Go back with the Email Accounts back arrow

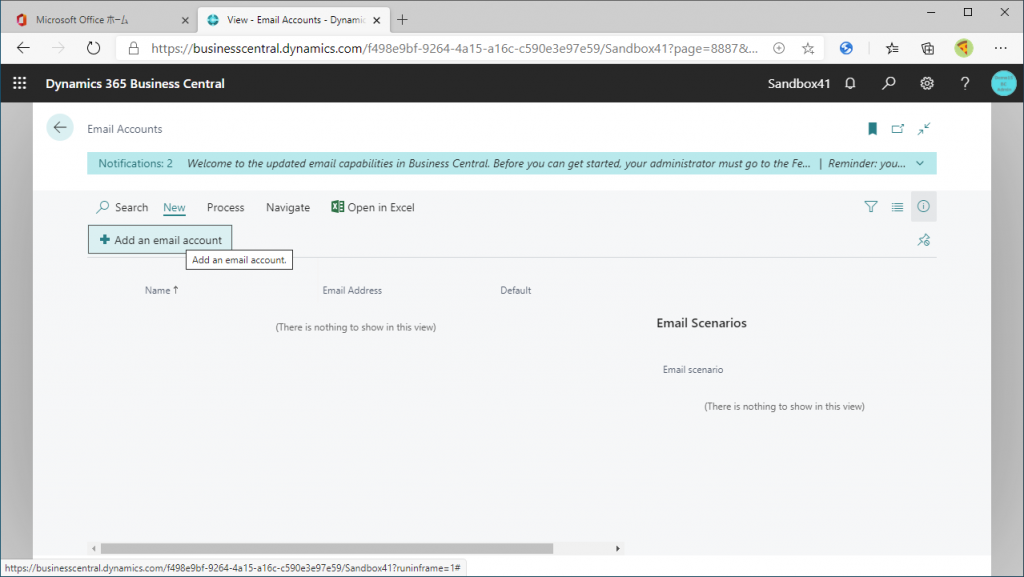pos(59,127)
